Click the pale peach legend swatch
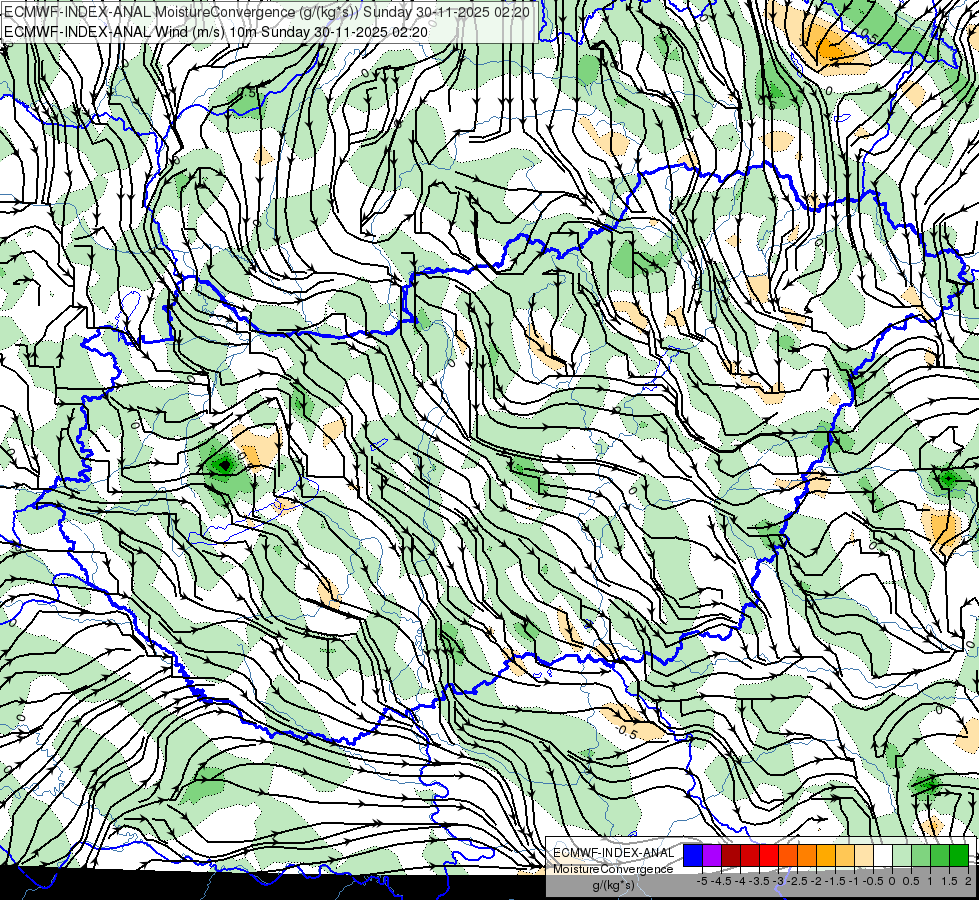979x900 pixels. pos(864,855)
